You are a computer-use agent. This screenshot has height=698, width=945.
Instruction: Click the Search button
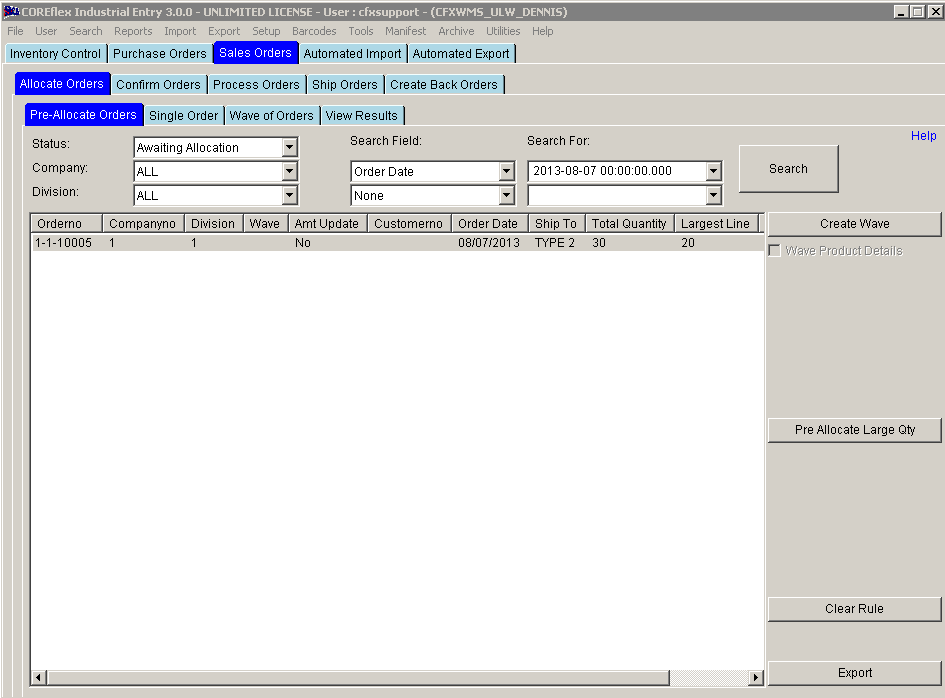click(788, 169)
